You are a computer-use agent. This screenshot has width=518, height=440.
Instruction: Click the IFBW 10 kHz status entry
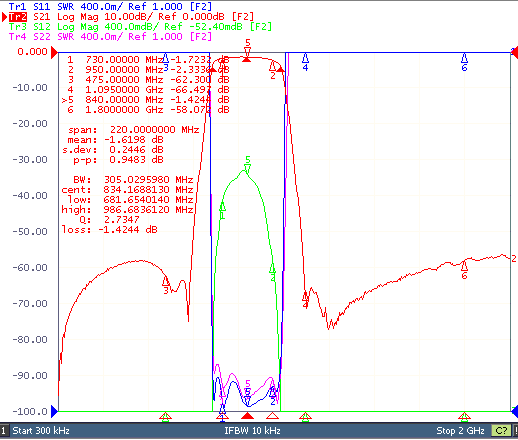point(252,431)
